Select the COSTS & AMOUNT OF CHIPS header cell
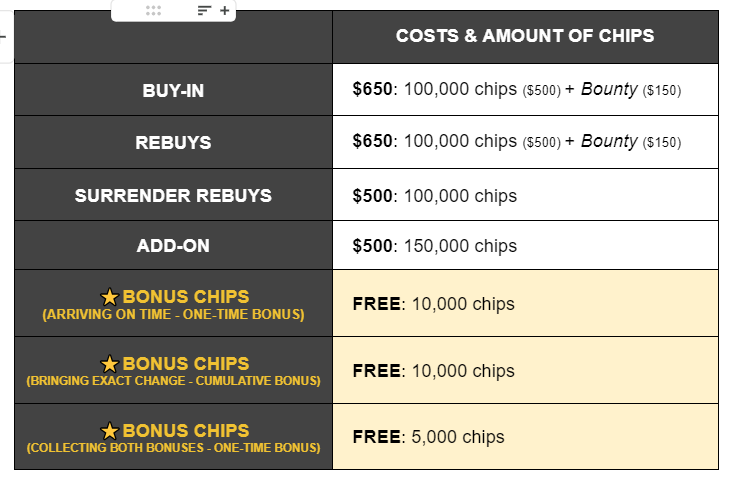Image resolution: width=742 pixels, height=490 pixels. [525, 37]
